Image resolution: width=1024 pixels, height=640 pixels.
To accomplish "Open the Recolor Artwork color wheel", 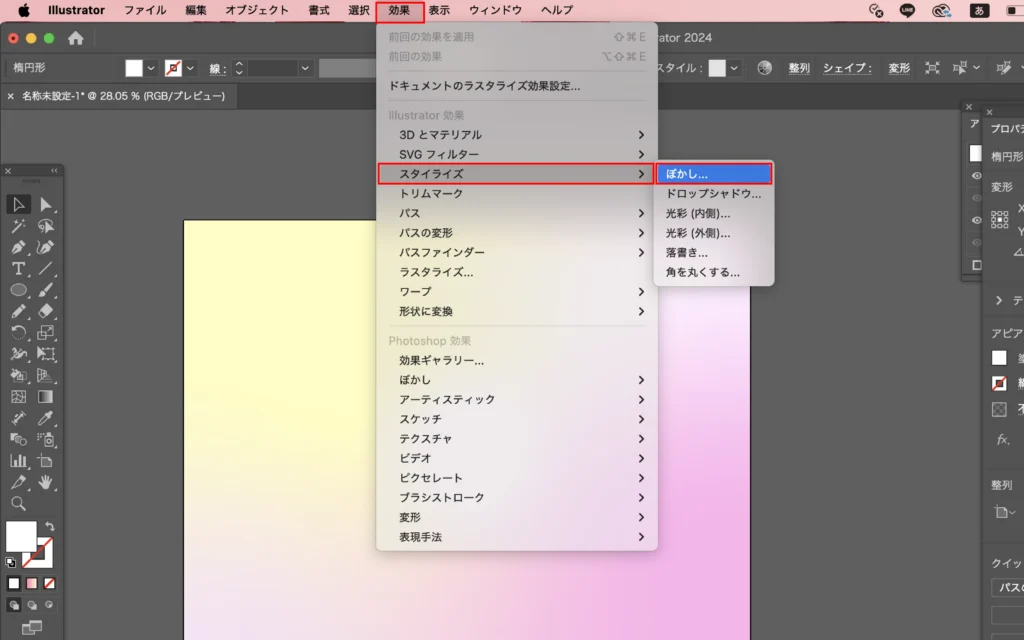I will pyautogui.click(x=765, y=68).
